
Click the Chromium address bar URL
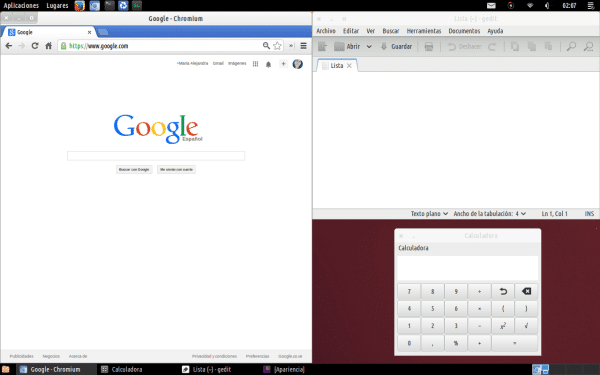coord(99,46)
